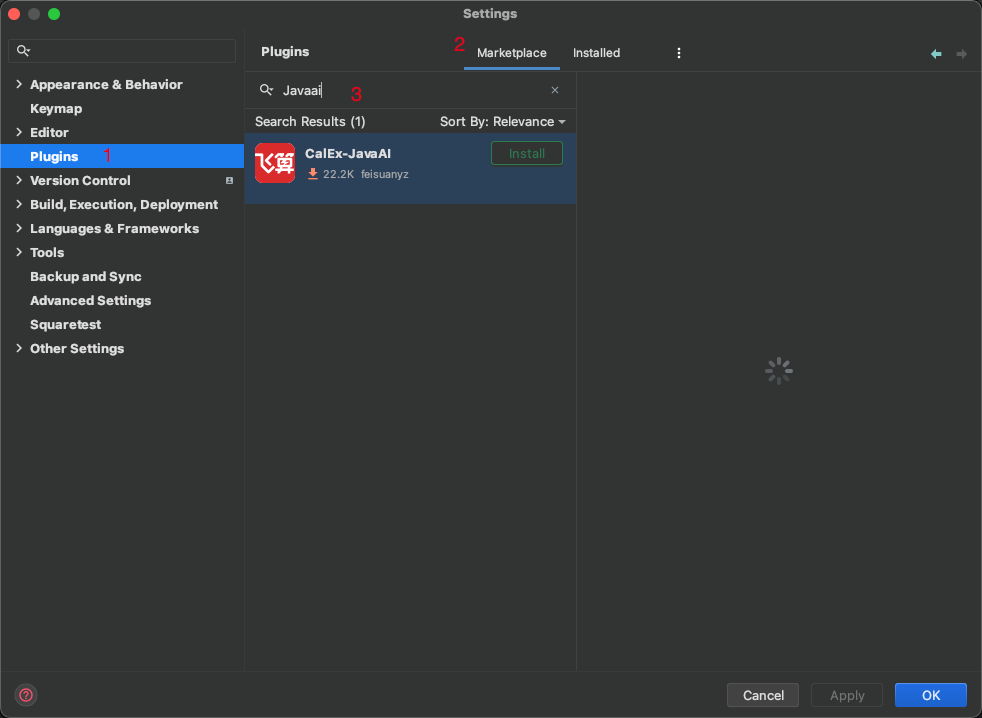The height and width of the screenshot is (718, 982).
Task: Click the Apply button
Action: pos(847,695)
